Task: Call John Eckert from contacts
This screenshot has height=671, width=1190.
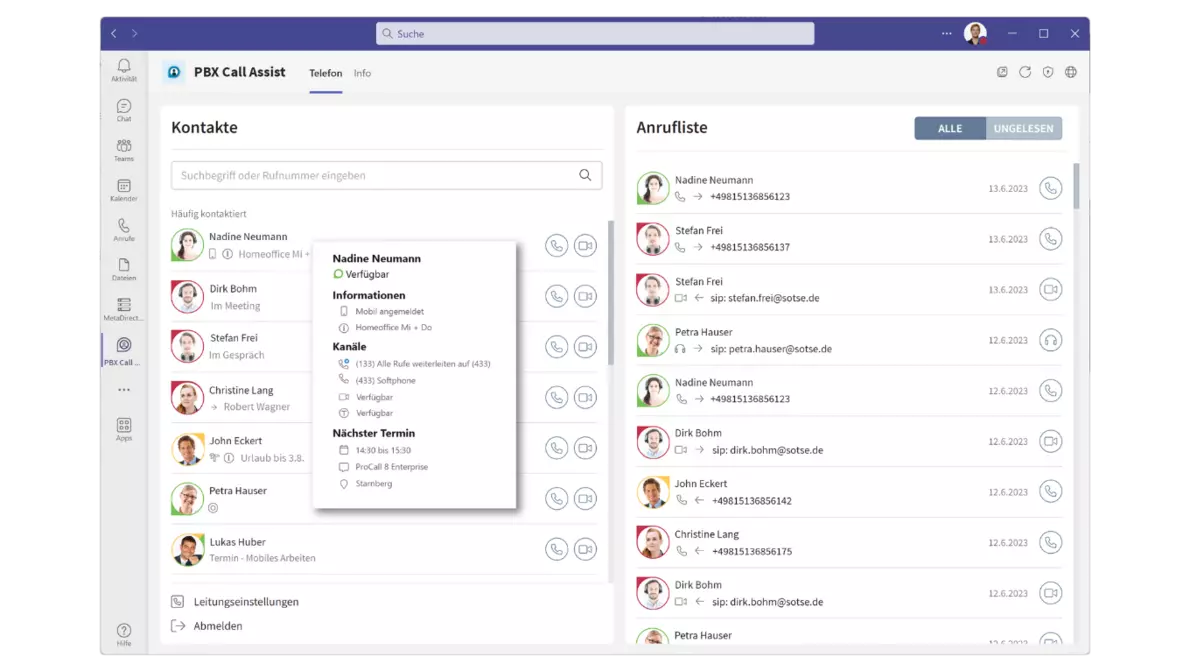Action: click(x=556, y=448)
